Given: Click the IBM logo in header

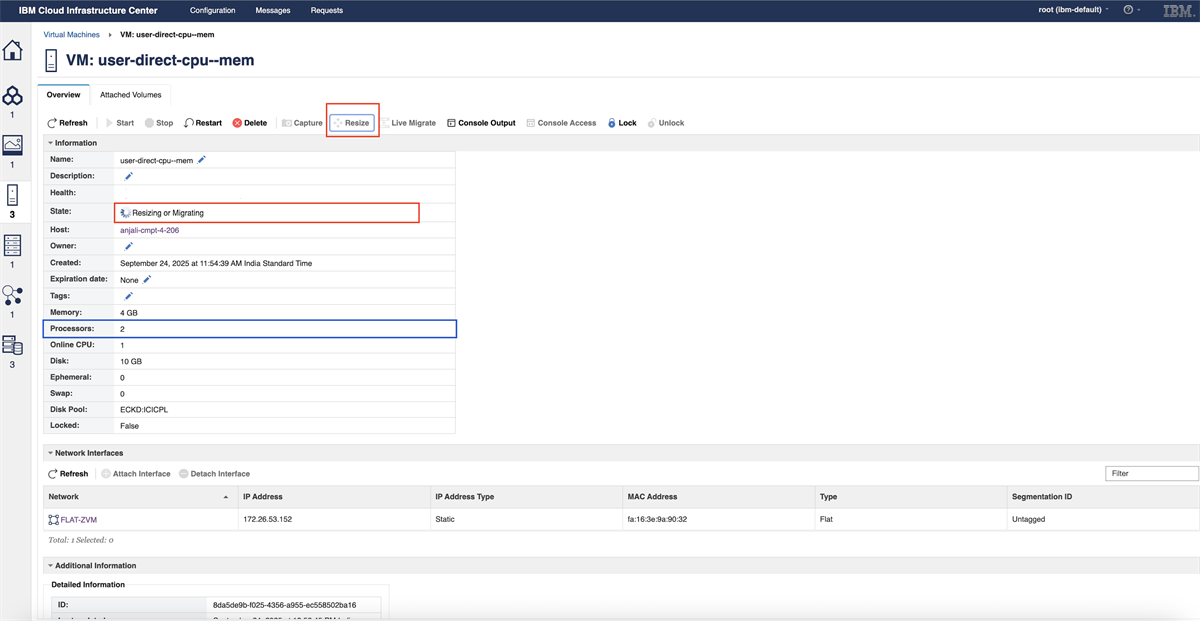Looking at the screenshot, I should [1176, 10].
